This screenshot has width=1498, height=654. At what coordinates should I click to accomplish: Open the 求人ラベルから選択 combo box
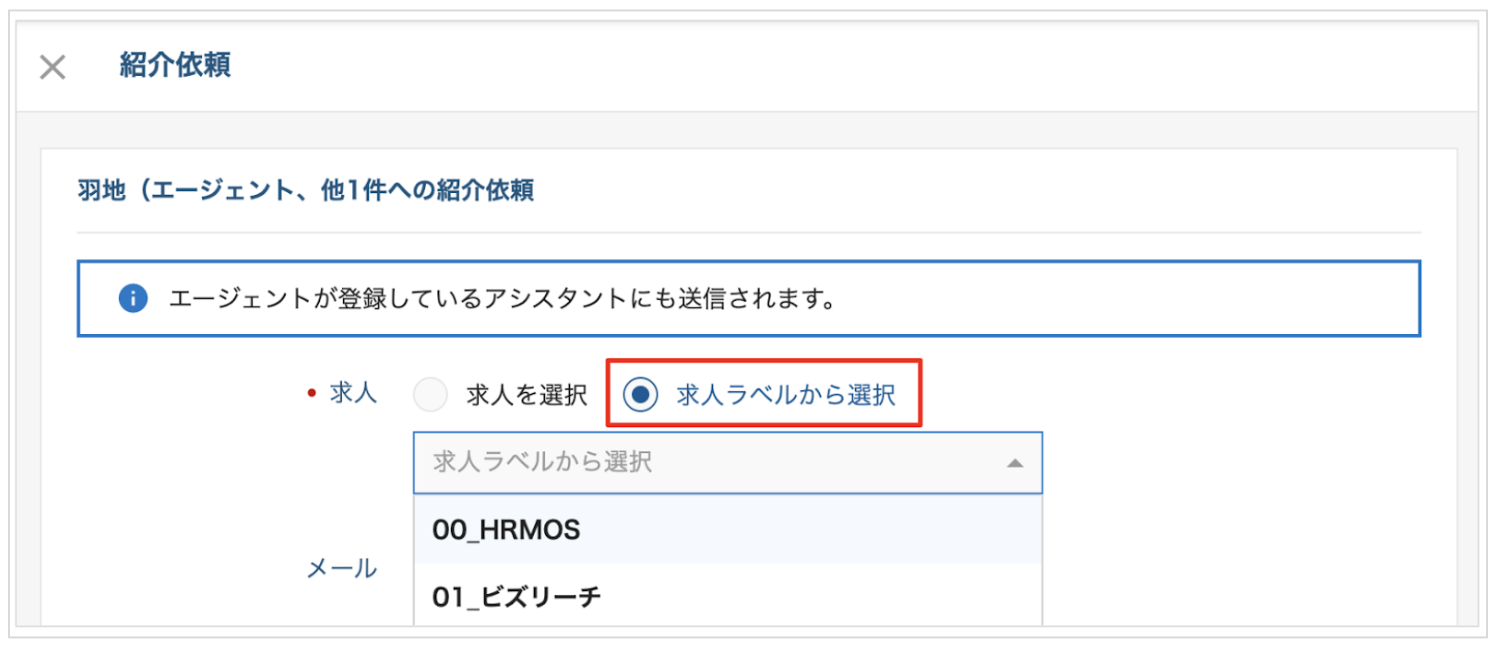point(728,462)
